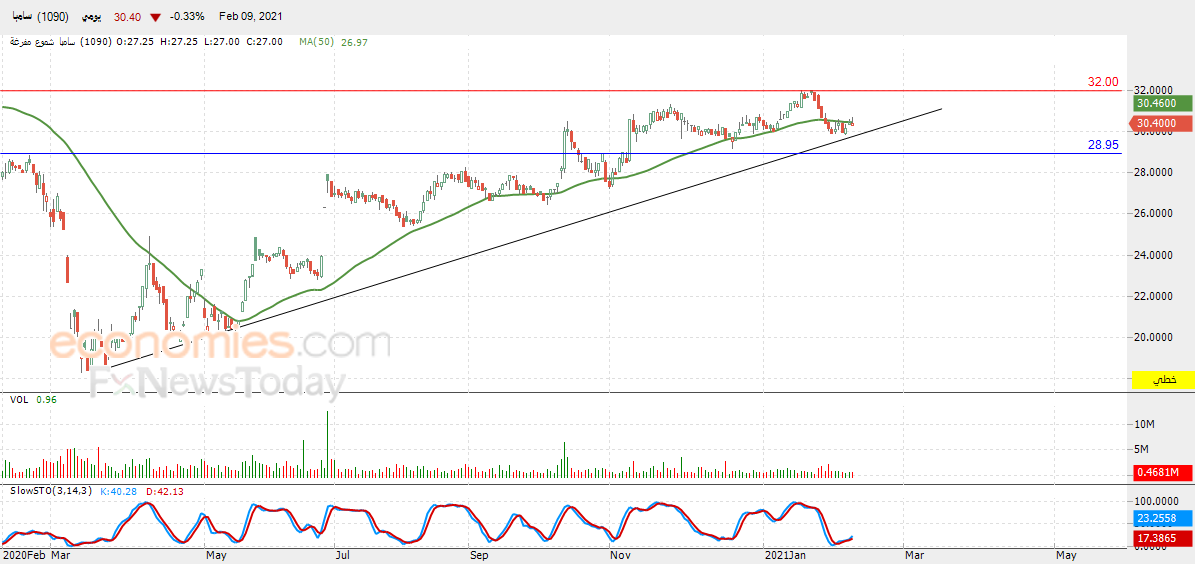Image resolution: width=1195 pixels, height=564 pixels.
Task: Click the 28.0000 price axis label
Action: [1156, 172]
